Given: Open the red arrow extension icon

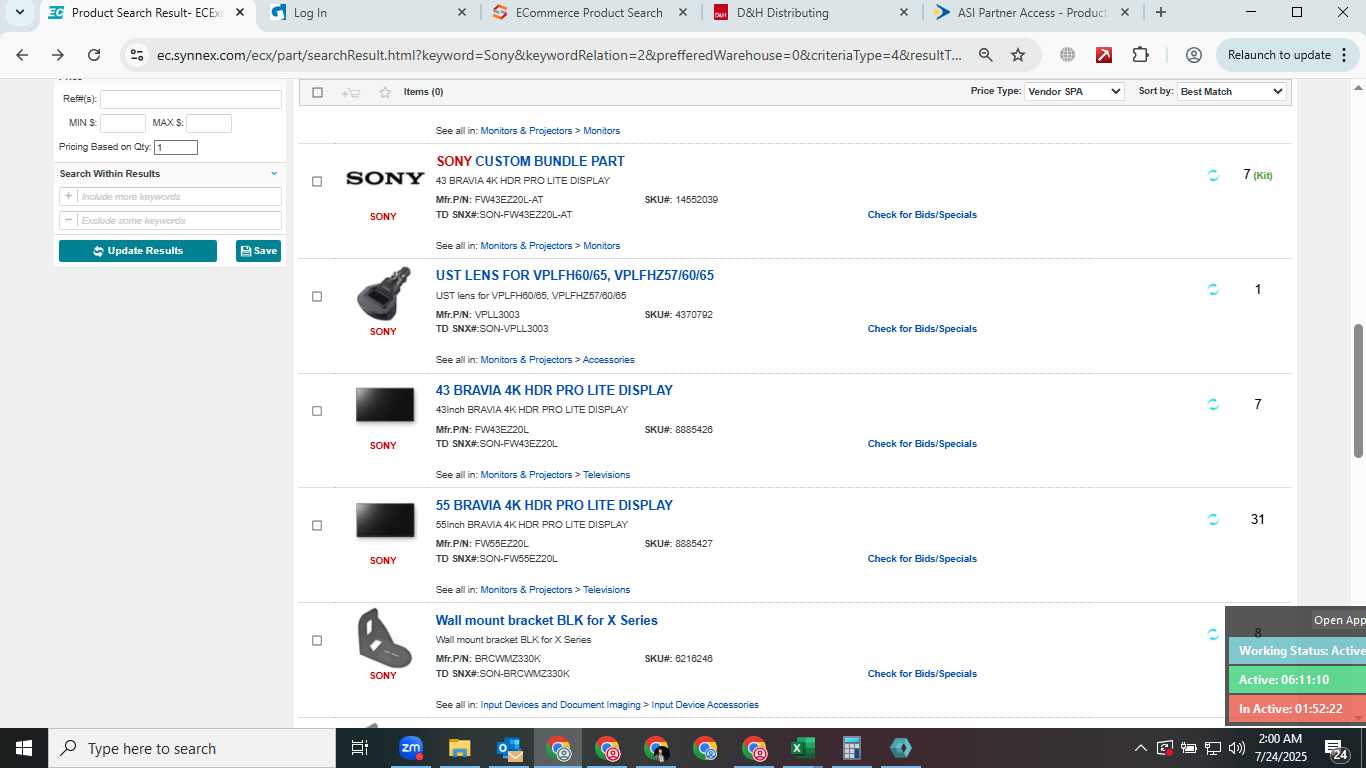Looking at the screenshot, I should 1104,55.
